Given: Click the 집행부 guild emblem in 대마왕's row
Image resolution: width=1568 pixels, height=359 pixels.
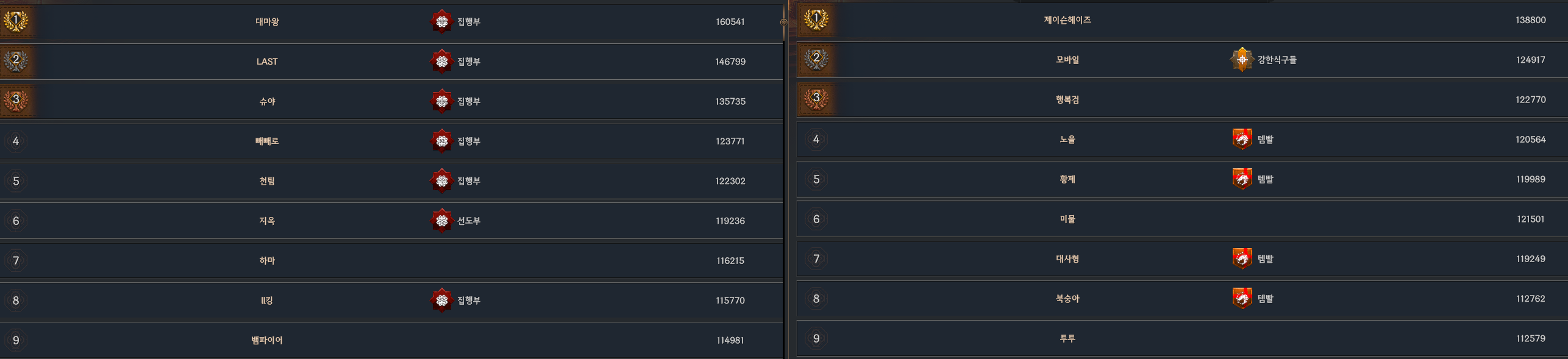Looking at the screenshot, I should coord(441,22).
